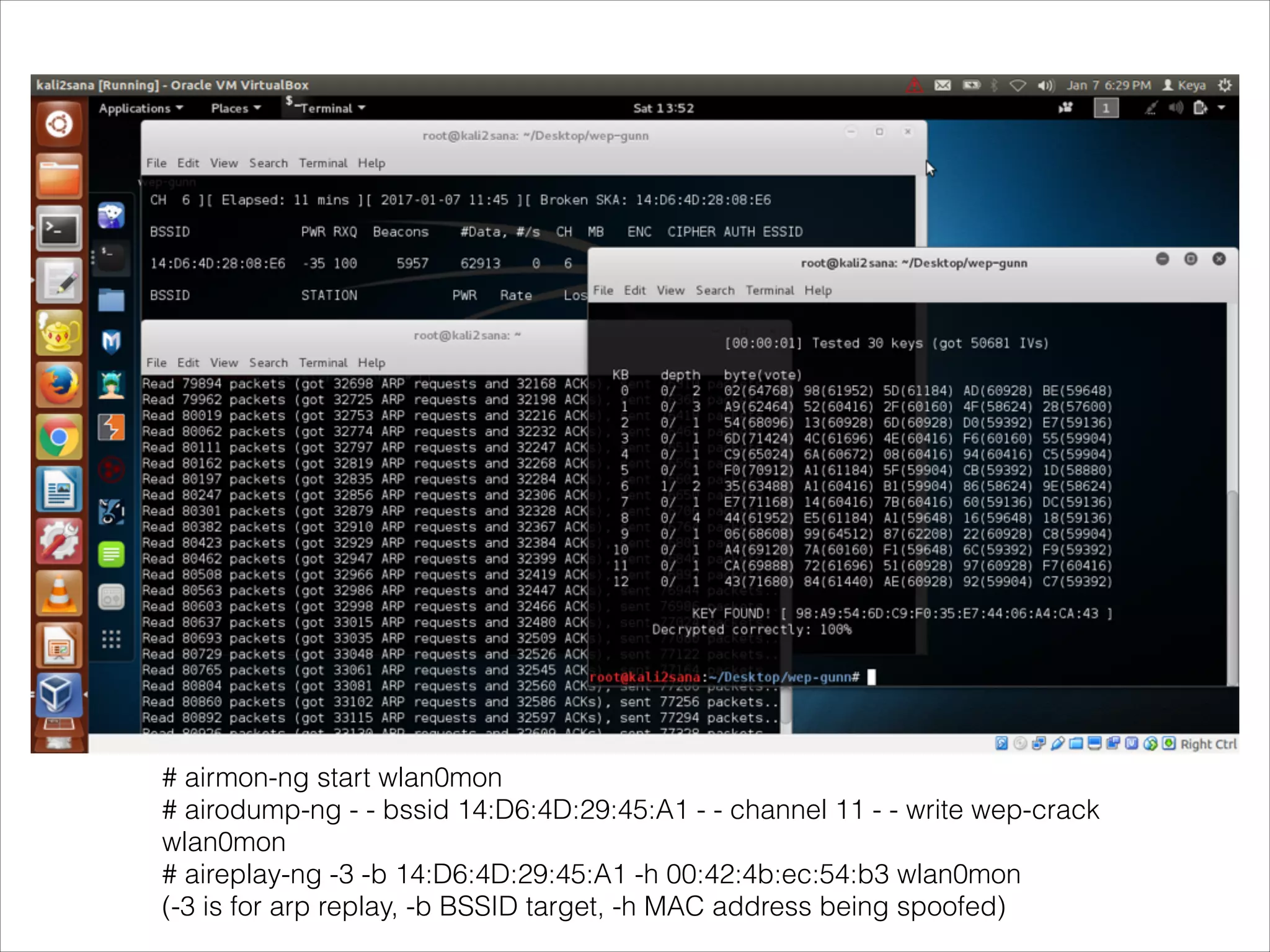
Task: Launch Metasploit M icon in Kali dock
Action: tap(111, 342)
